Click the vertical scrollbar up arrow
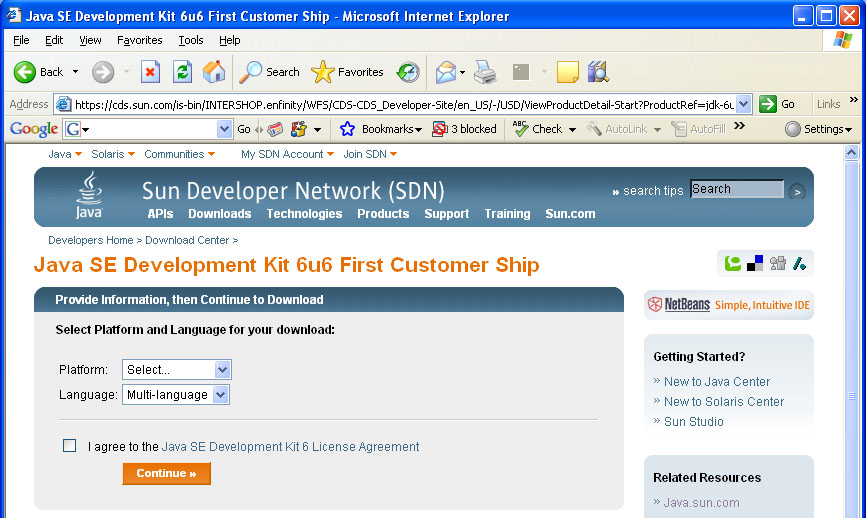The image size is (866, 518). pos(851,152)
